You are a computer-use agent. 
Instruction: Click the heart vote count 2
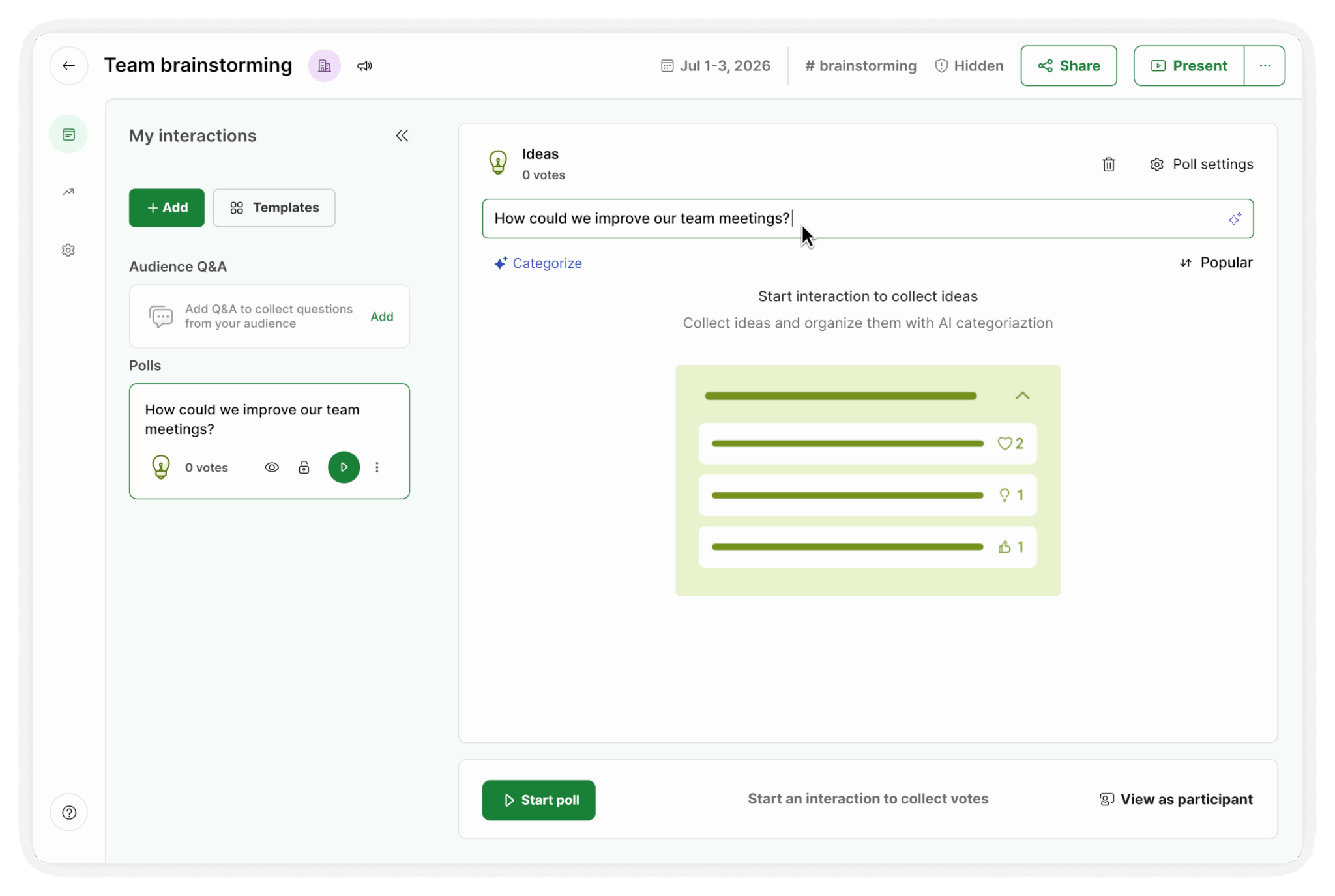[x=1010, y=444]
